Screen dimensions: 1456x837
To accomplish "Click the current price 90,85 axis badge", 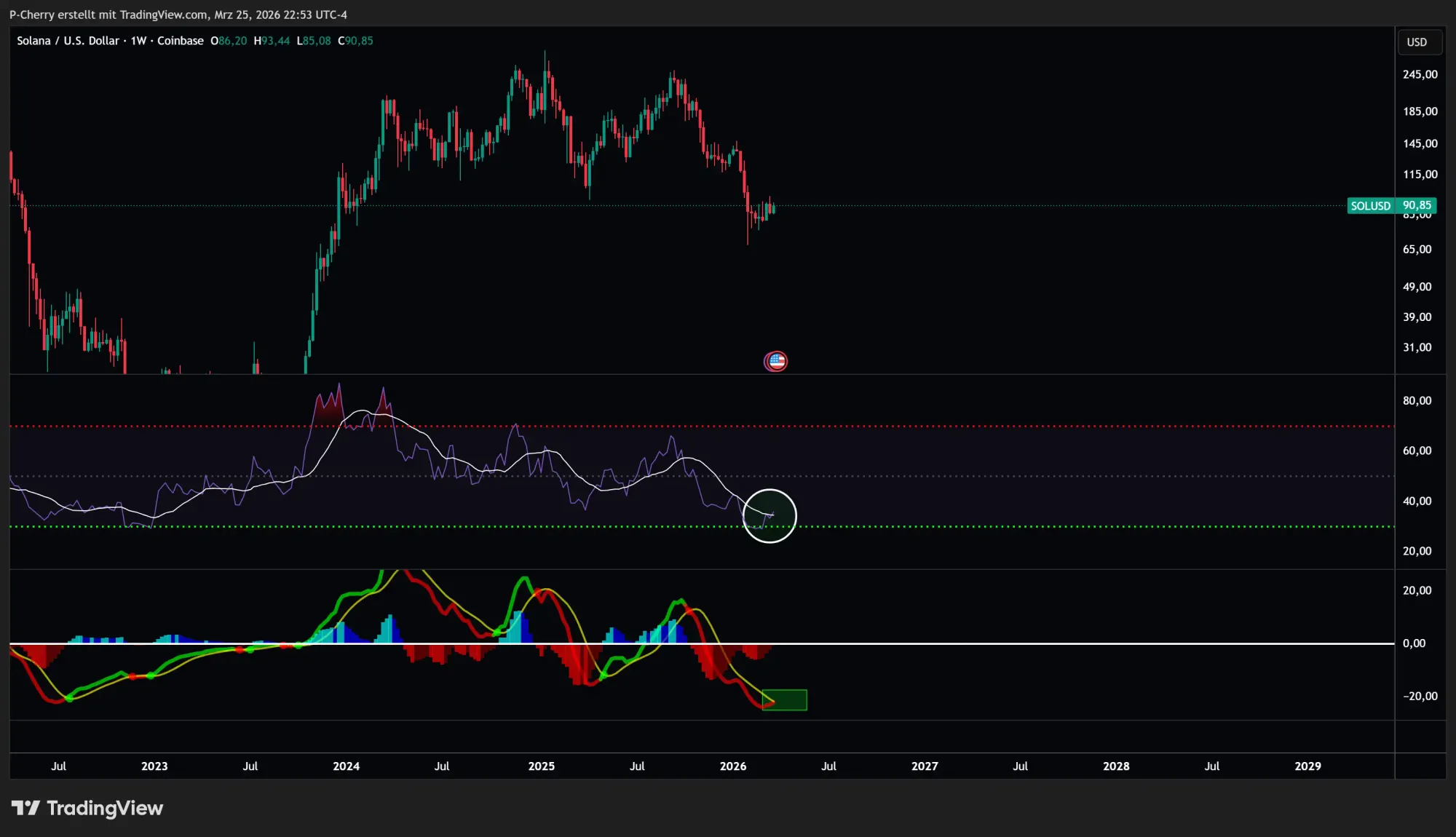I will pos(1417,206).
